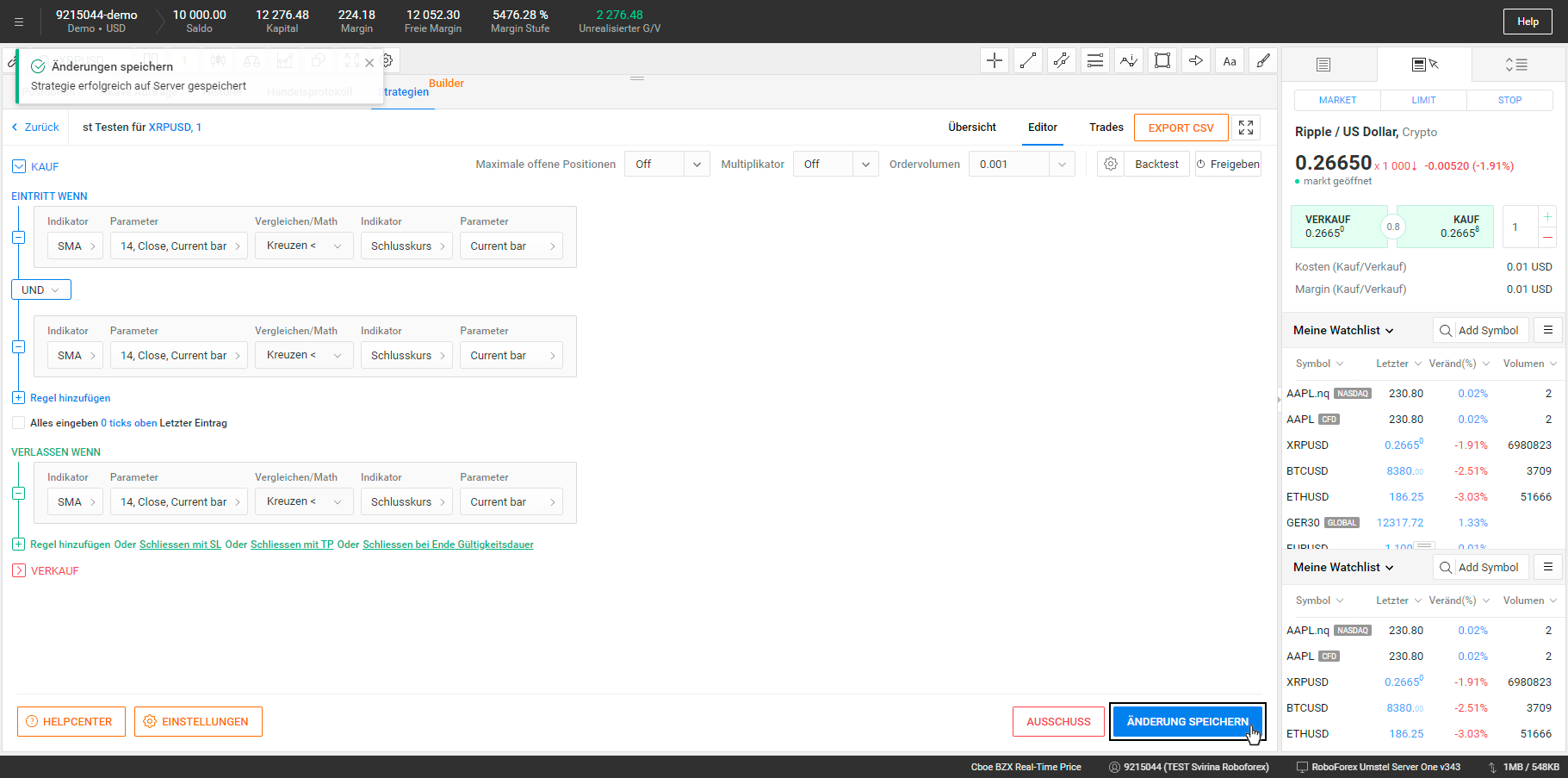Click the 'Schliessen mit SL' link

pos(180,545)
